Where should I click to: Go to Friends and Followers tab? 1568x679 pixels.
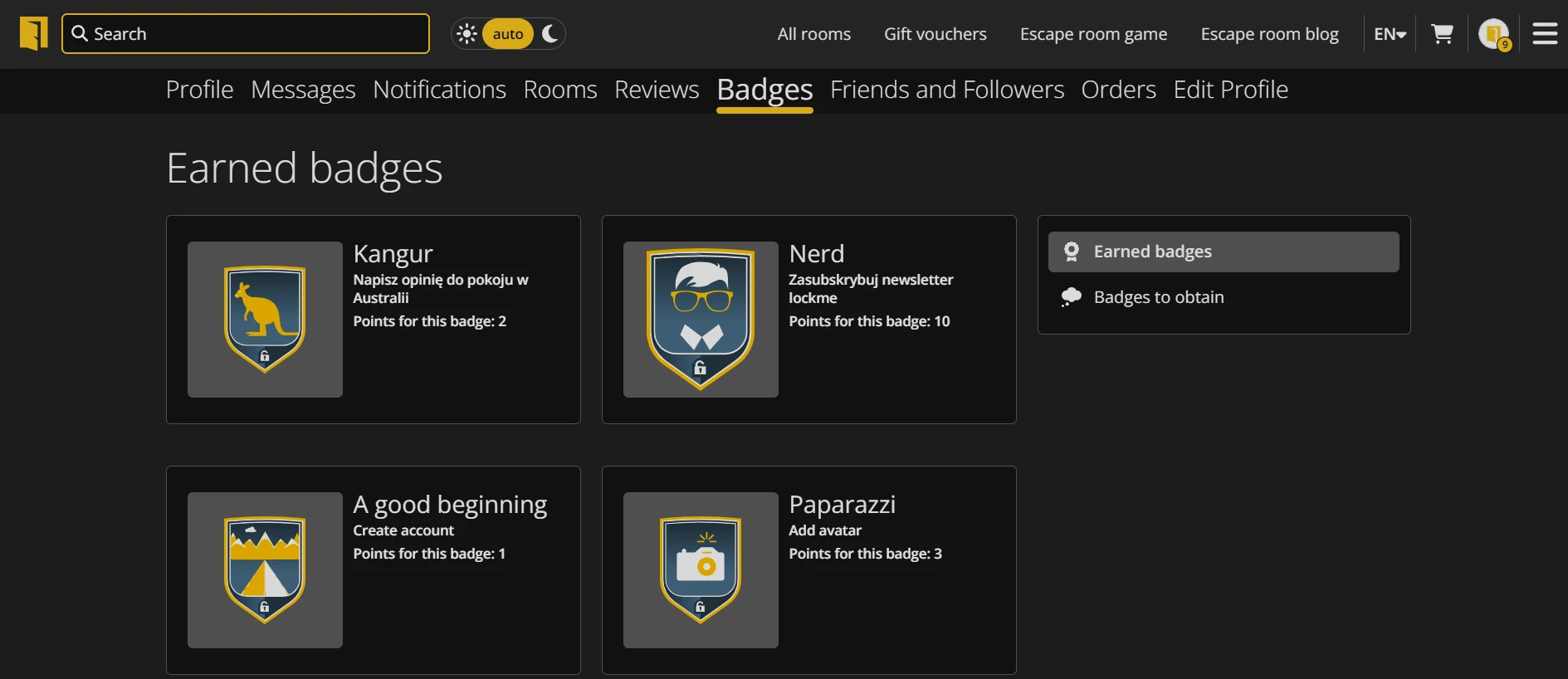[946, 90]
